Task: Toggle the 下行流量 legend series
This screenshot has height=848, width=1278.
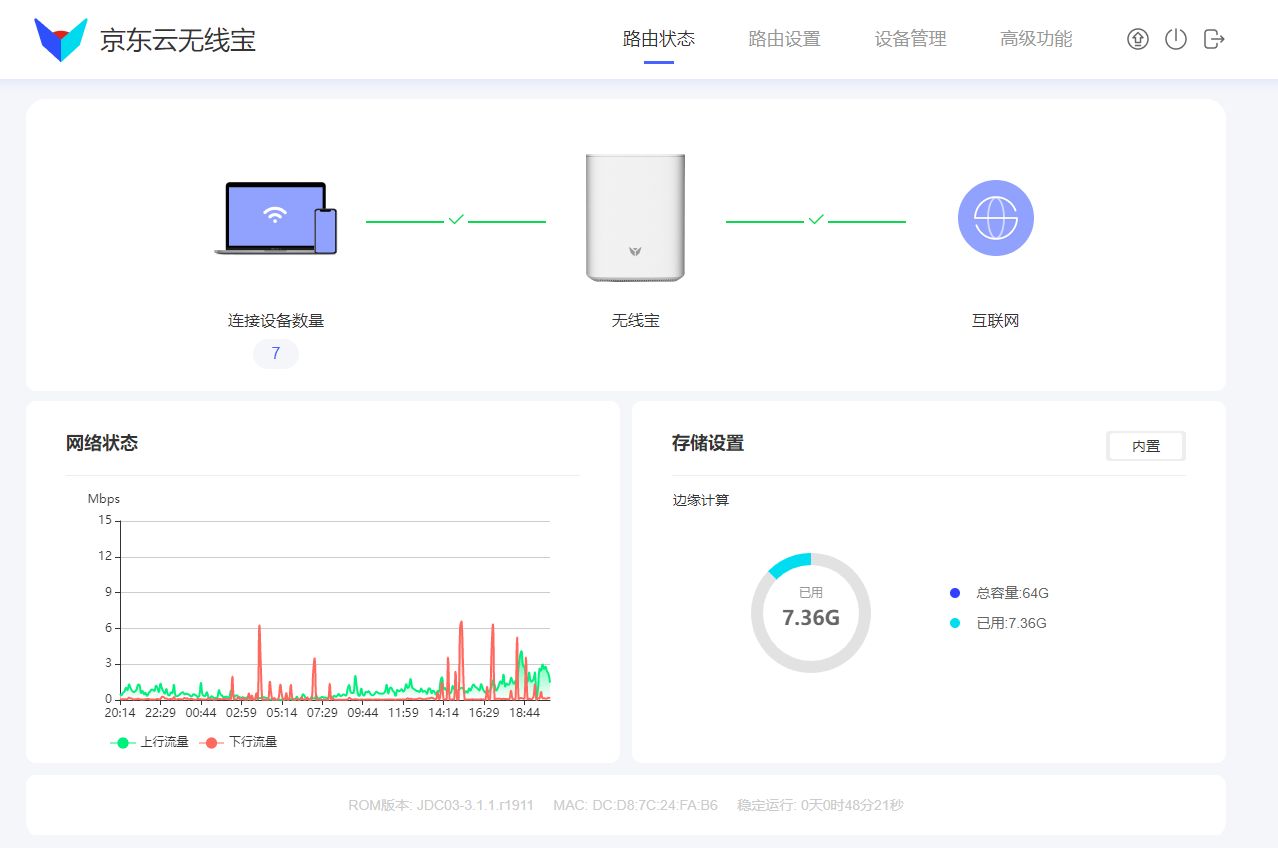Action: pyautogui.click(x=238, y=742)
